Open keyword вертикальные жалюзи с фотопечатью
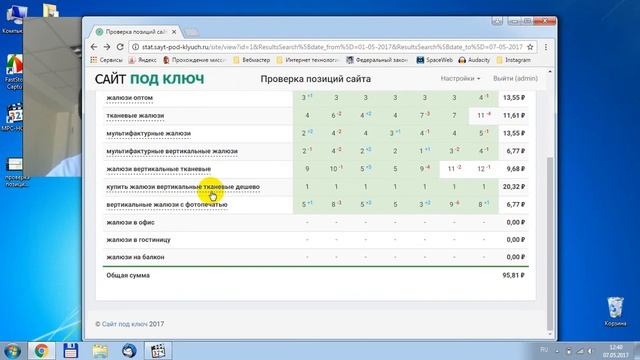 point(167,204)
